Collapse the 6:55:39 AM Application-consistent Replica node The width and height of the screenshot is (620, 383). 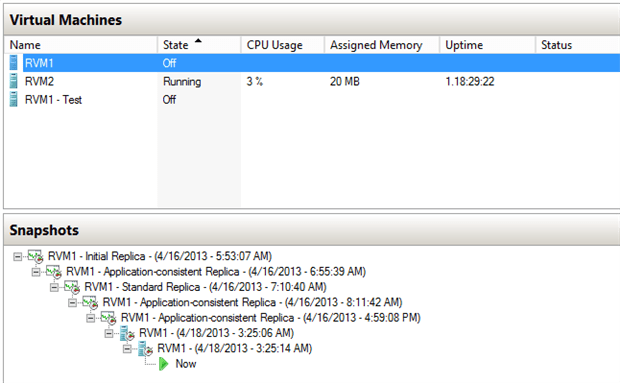coord(36,272)
